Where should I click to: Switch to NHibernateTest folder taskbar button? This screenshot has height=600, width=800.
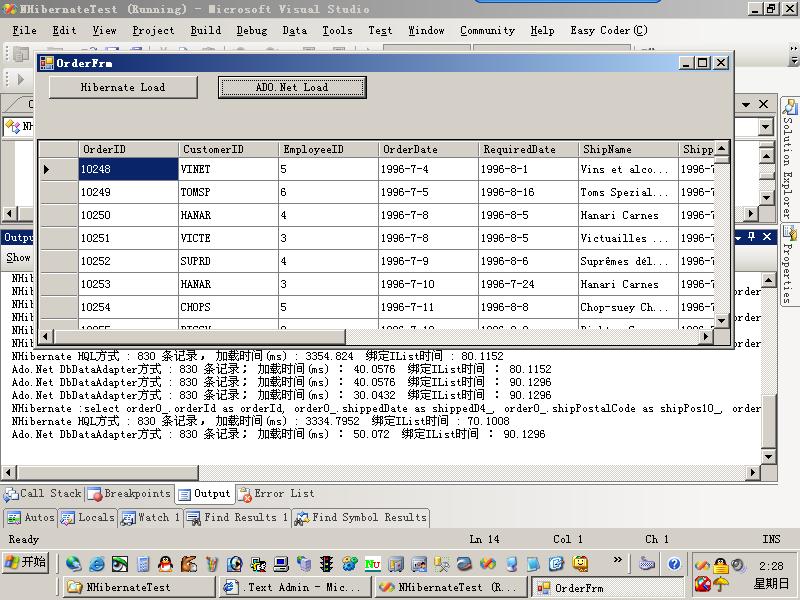(139, 587)
